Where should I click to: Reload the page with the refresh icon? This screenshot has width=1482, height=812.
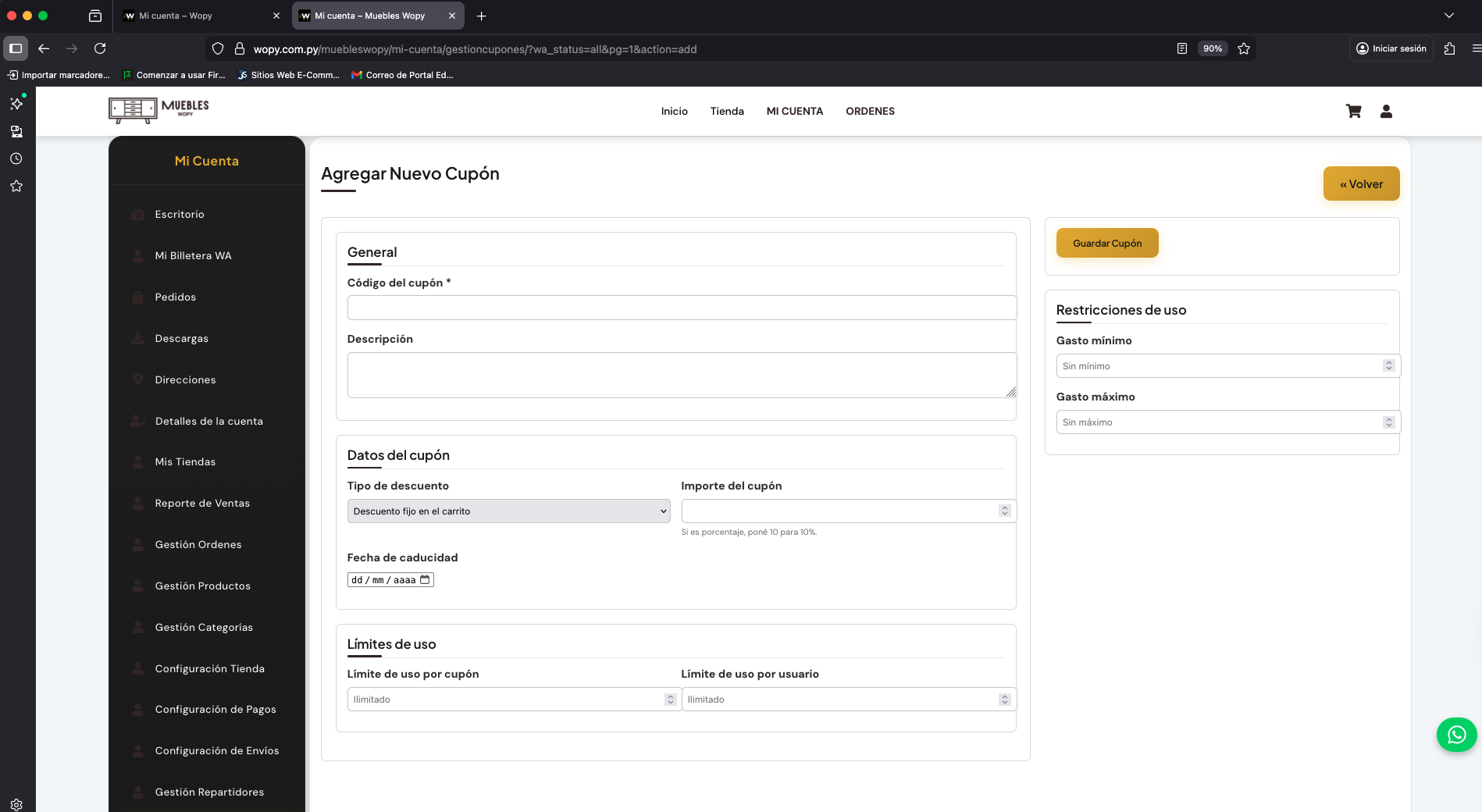pyautogui.click(x=100, y=48)
